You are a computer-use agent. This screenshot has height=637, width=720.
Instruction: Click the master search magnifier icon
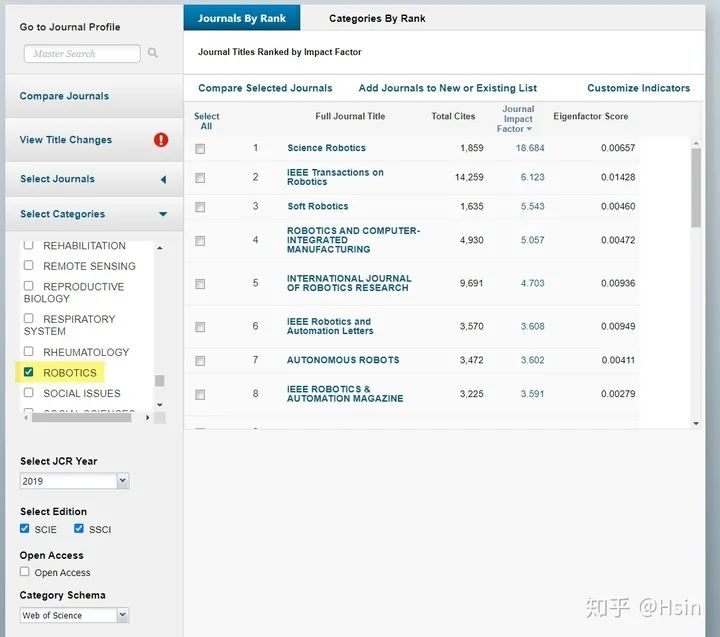click(153, 53)
